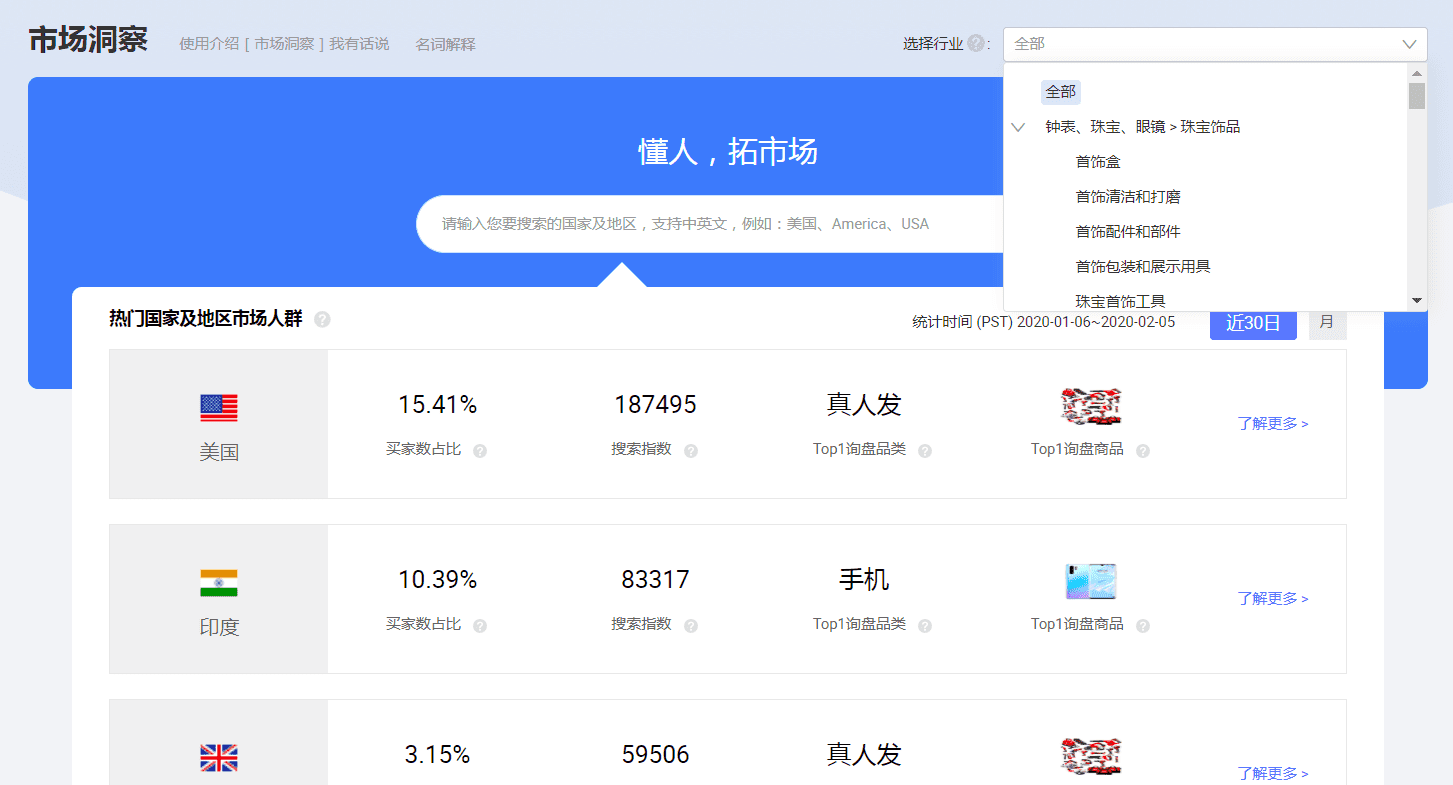Image resolution: width=1453 pixels, height=785 pixels.
Task: Select 首饰盒 in the industry list
Action: [x=1097, y=162]
